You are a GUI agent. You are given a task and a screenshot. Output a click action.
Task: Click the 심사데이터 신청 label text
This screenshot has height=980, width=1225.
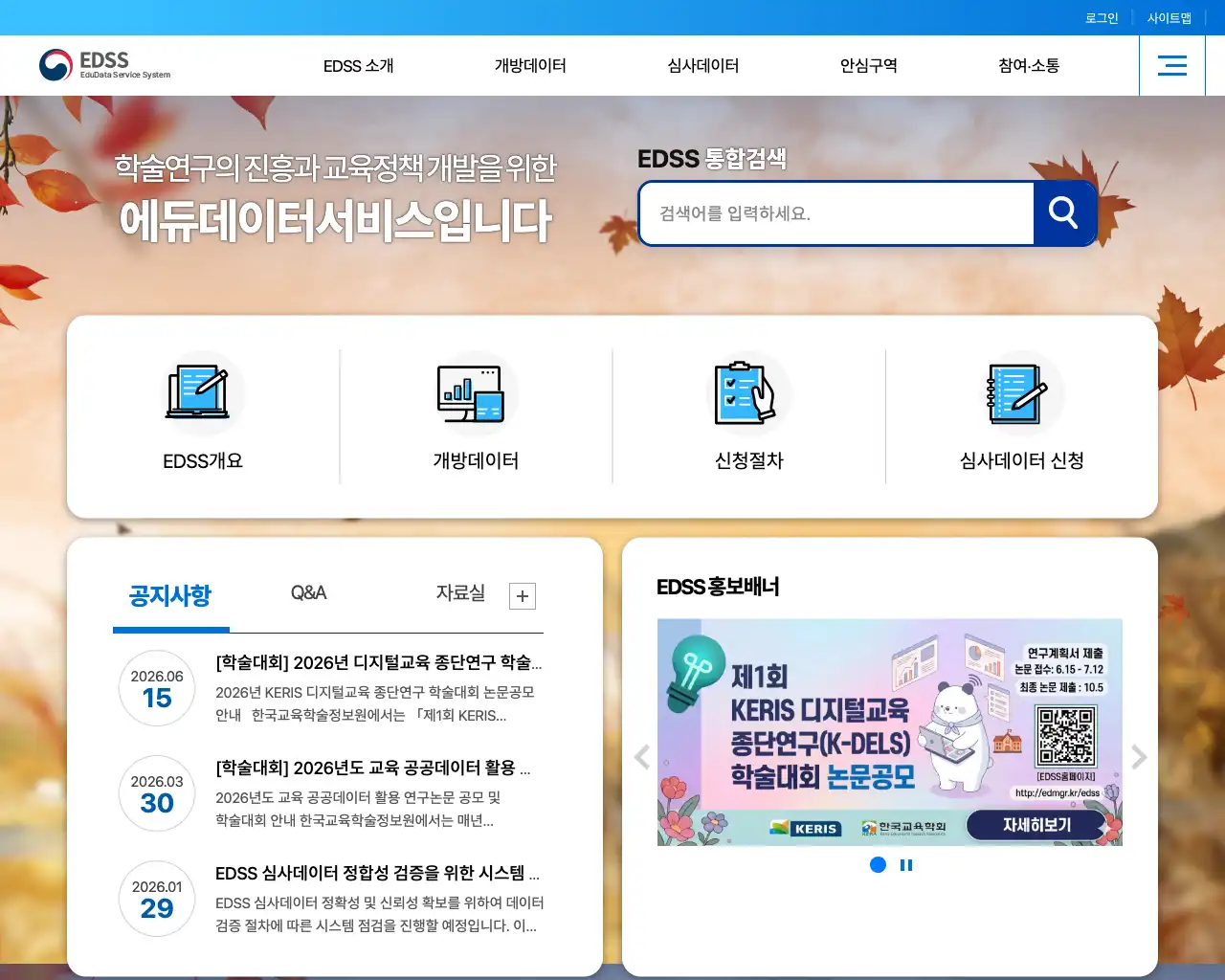point(1022,461)
